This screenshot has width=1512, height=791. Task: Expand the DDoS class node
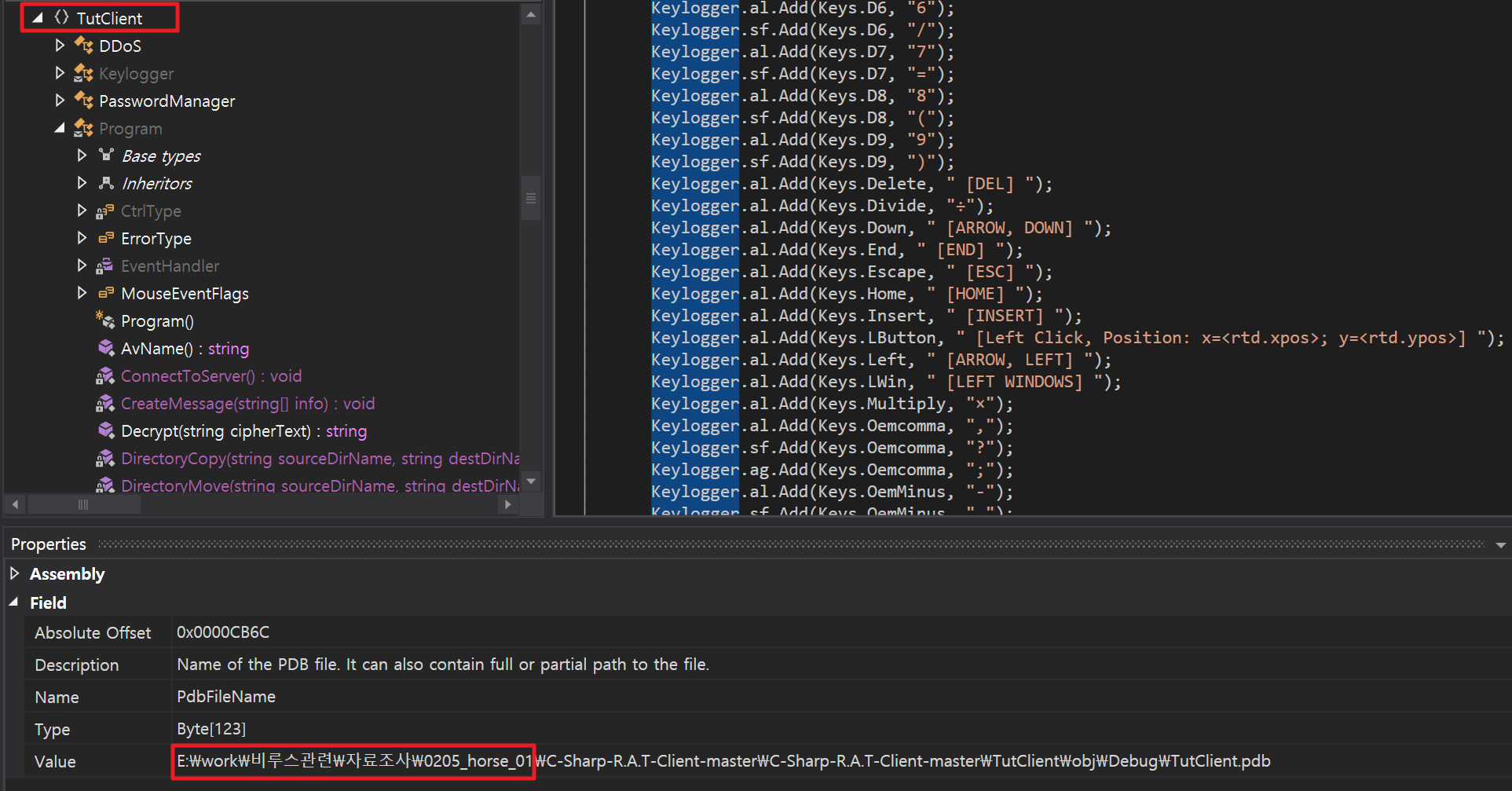pos(60,46)
